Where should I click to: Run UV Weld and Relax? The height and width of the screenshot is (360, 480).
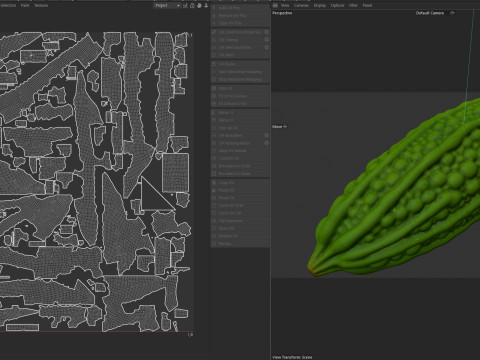(235, 47)
